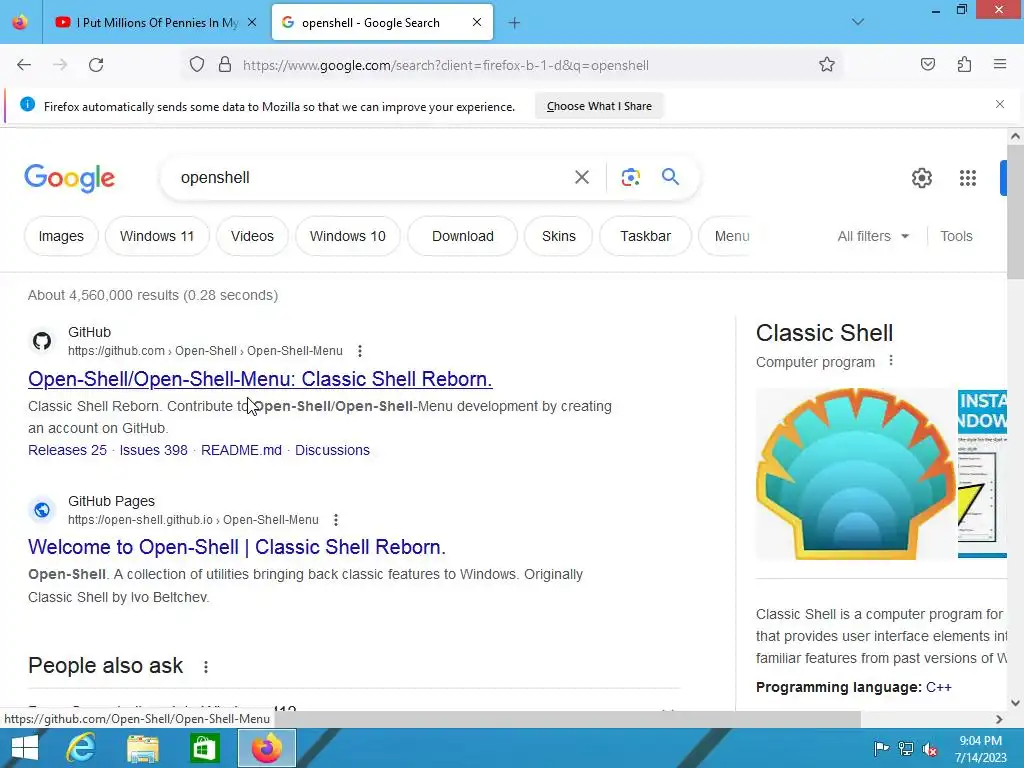
Task: Open the Tools search options
Action: tap(956, 236)
